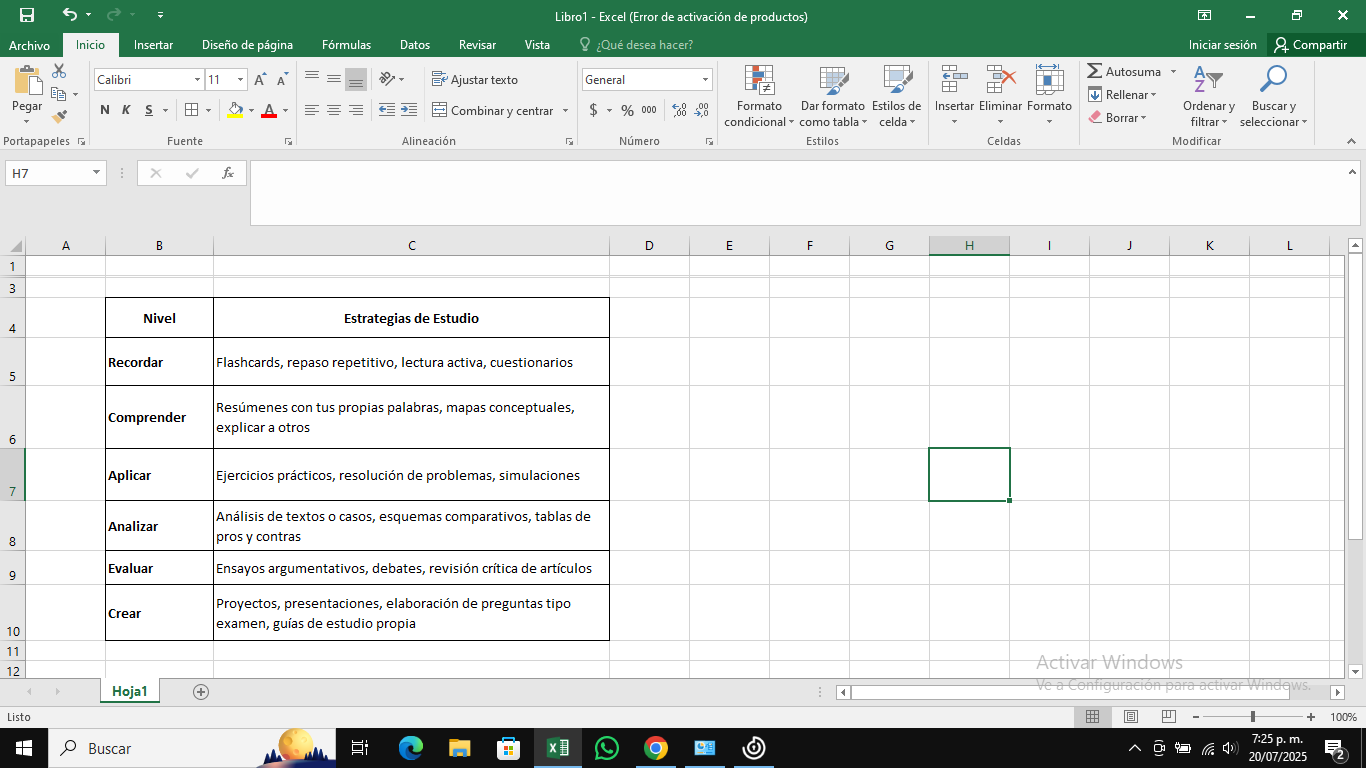
Task: Click the percent style icon
Action: (627, 110)
